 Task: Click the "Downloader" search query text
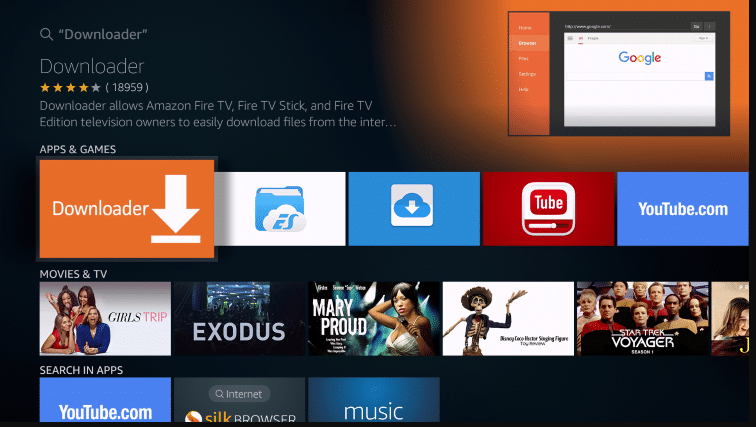[102, 35]
